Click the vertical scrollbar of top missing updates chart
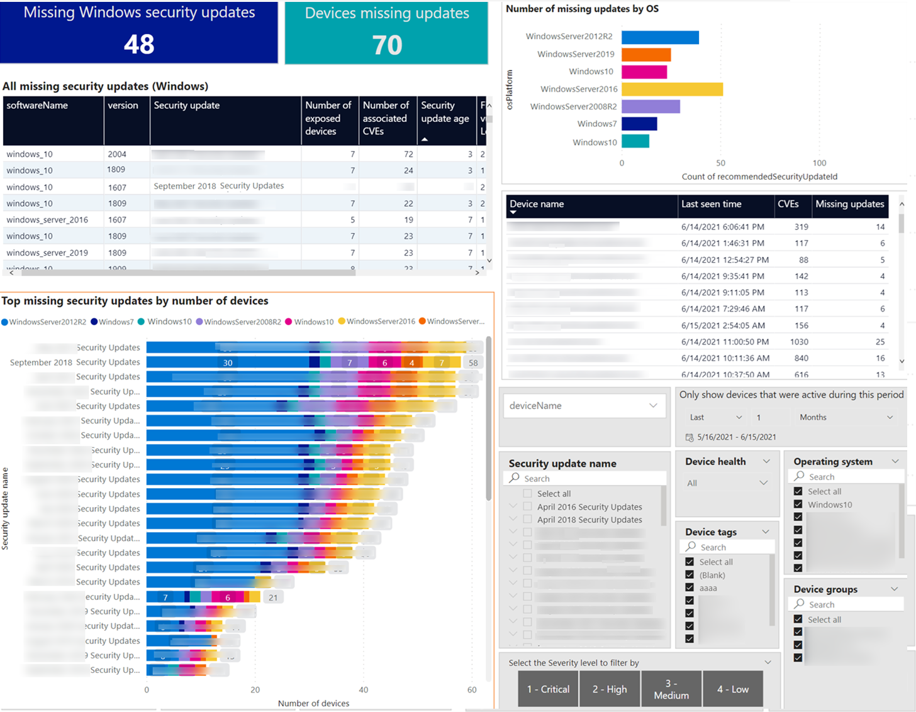The width and height of the screenshot is (916, 712). (488, 418)
